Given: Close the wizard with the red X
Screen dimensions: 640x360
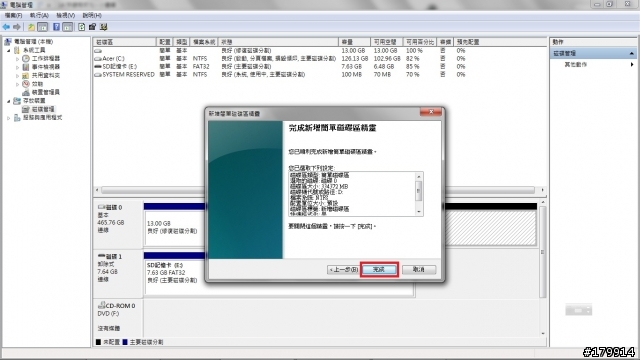Looking at the screenshot, I should pos(431,112).
